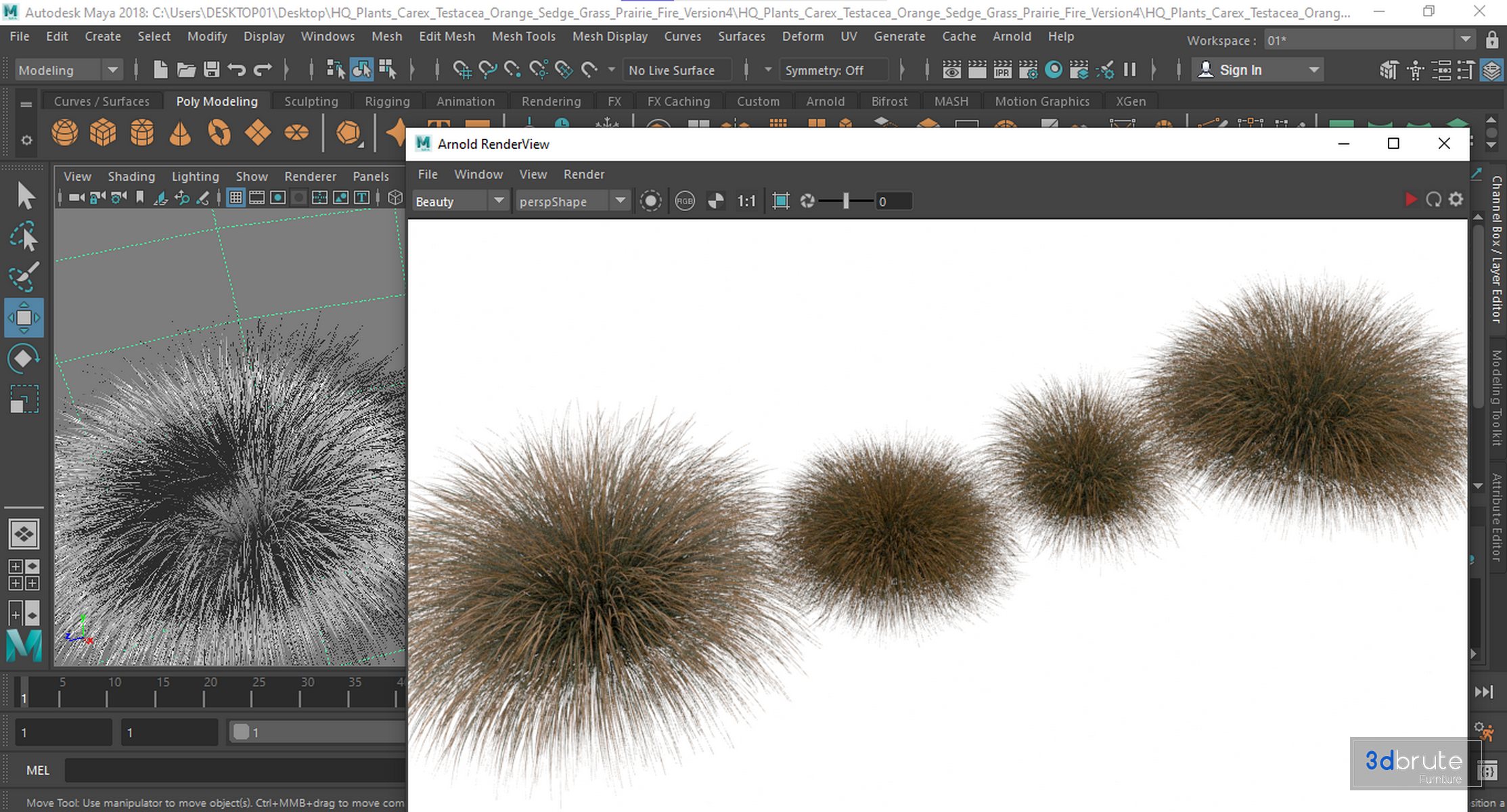Image resolution: width=1507 pixels, height=812 pixels.
Task: Click the 1:1 zoom button
Action: pos(746,201)
